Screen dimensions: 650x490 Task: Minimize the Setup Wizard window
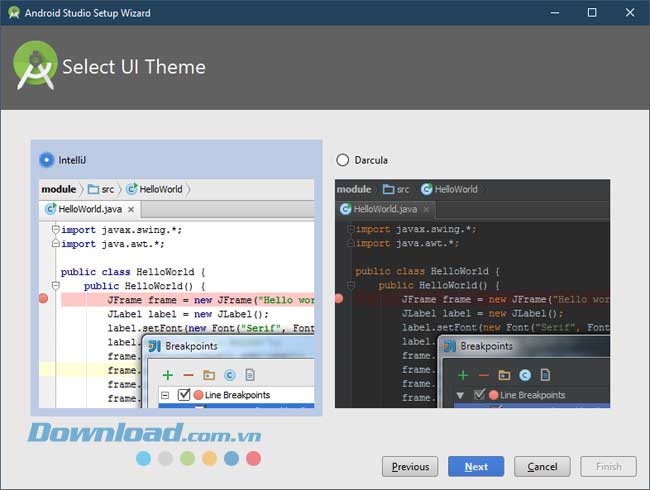[x=555, y=12]
